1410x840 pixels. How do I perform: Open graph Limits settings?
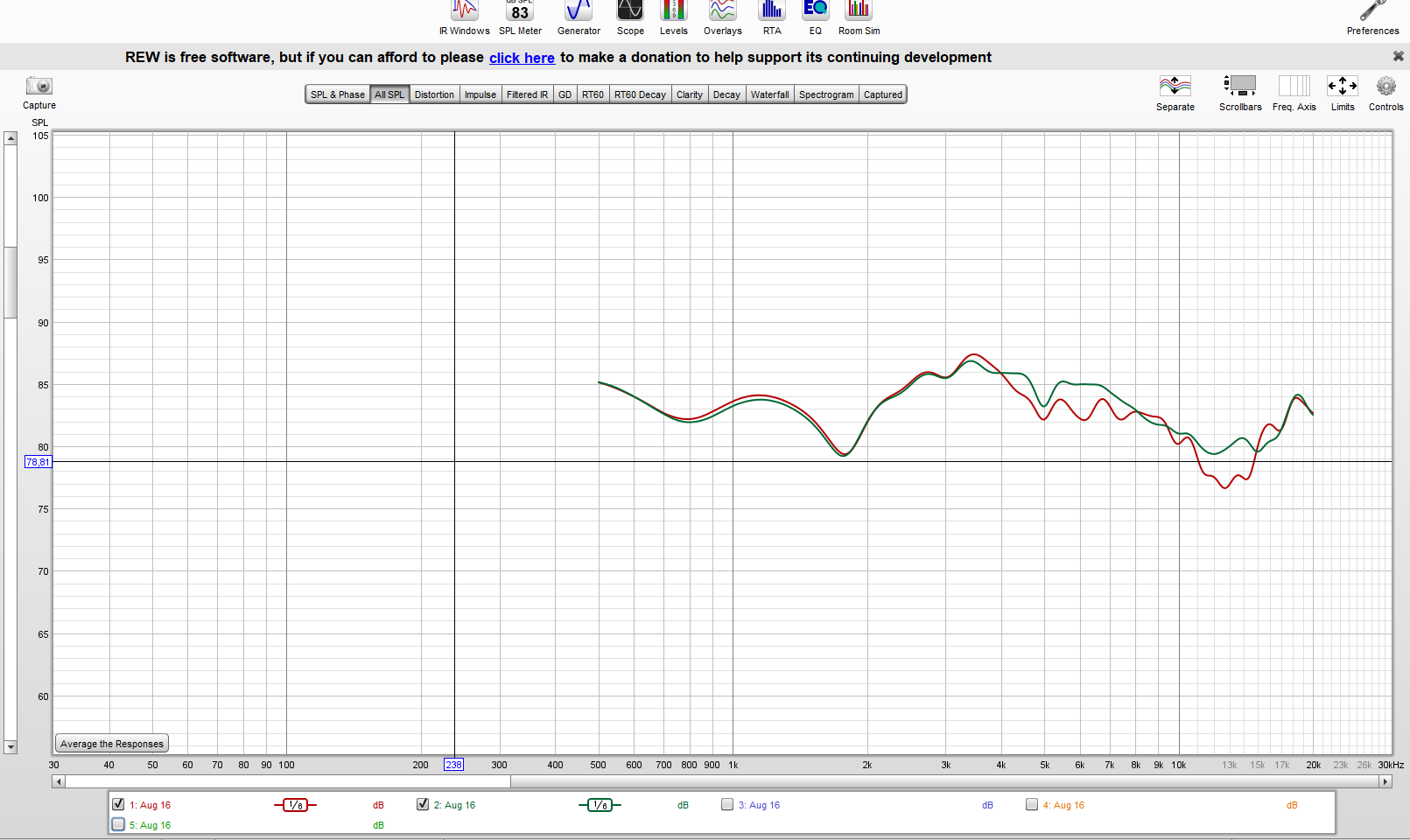pos(1343,93)
